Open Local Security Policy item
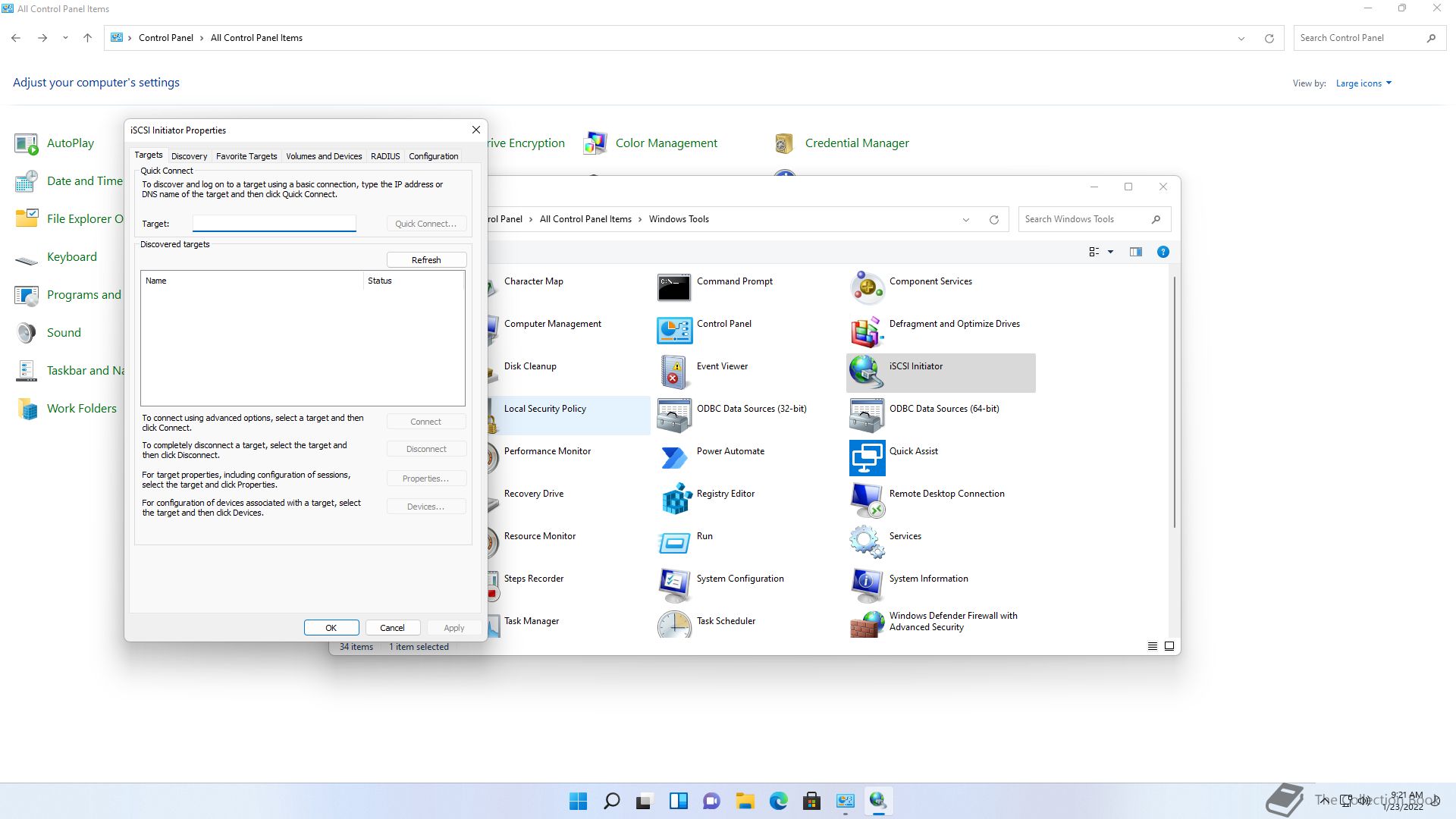The height and width of the screenshot is (819, 1456). pos(569,415)
